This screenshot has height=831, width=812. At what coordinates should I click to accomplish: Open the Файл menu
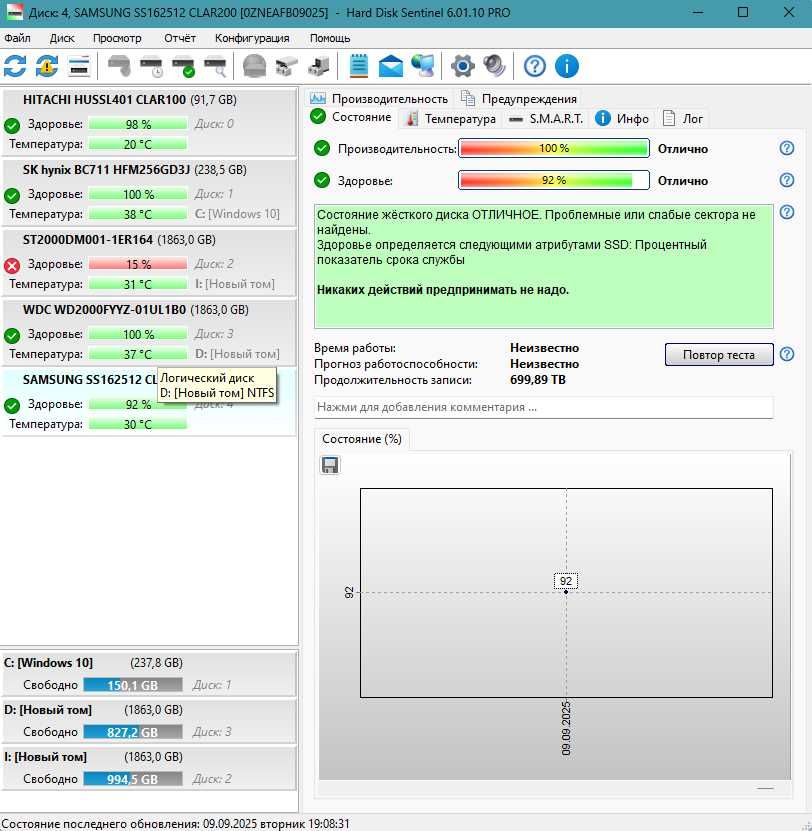point(17,38)
